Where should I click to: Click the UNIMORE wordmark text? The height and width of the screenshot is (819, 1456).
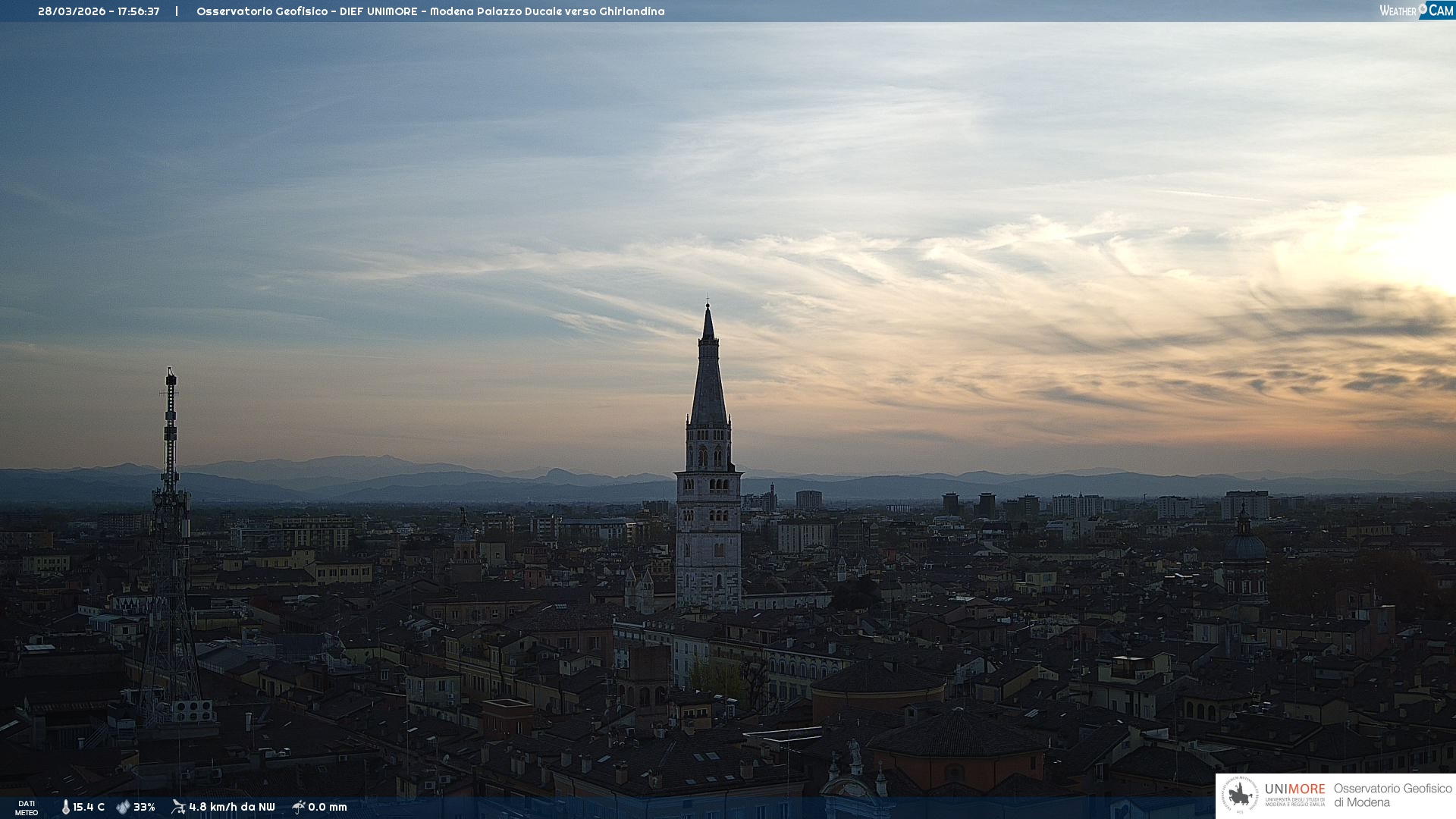[x=1294, y=789]
